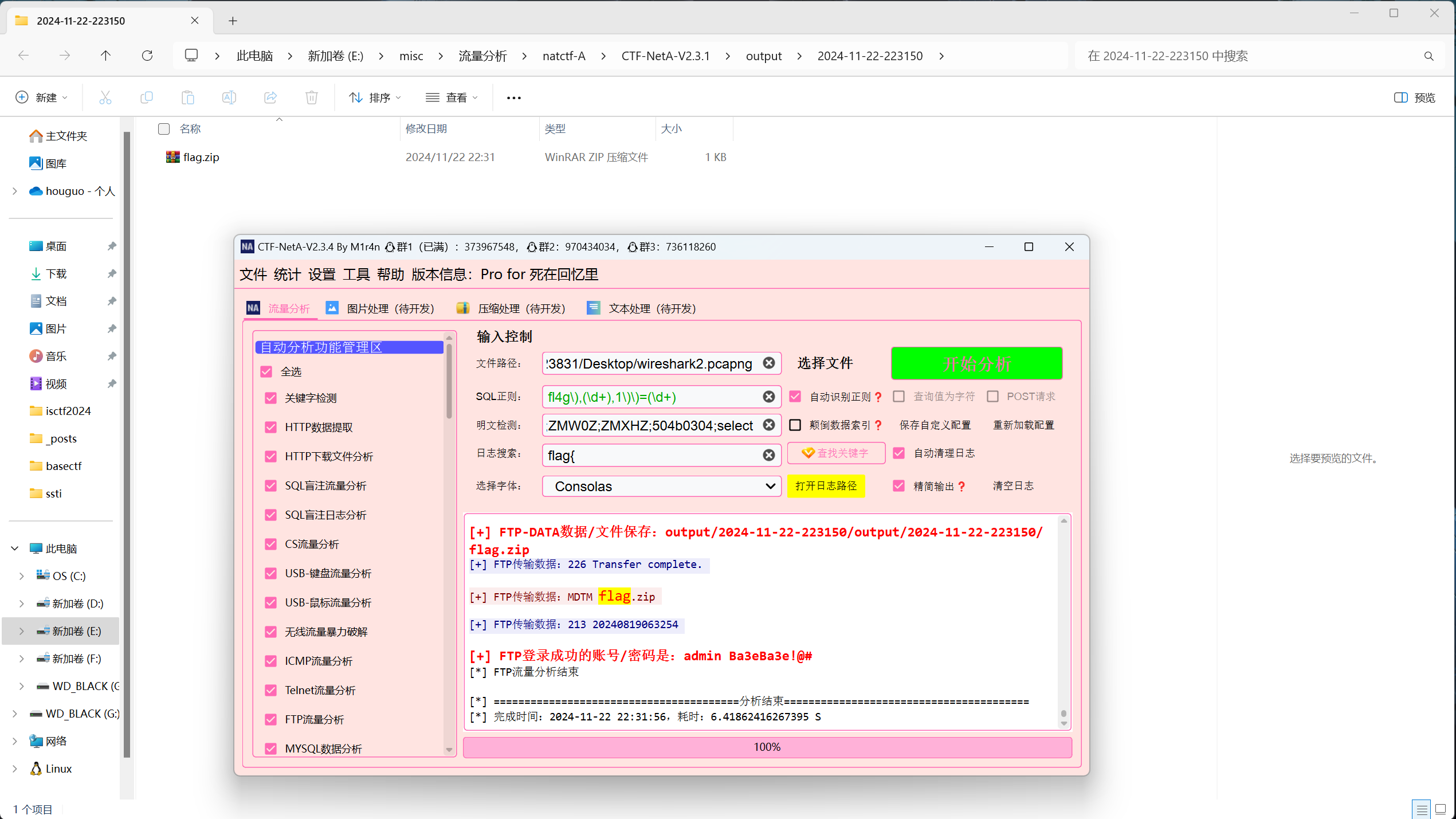Open the 设置 menu
Screen dimensions: 1456x819
[322, 275]
